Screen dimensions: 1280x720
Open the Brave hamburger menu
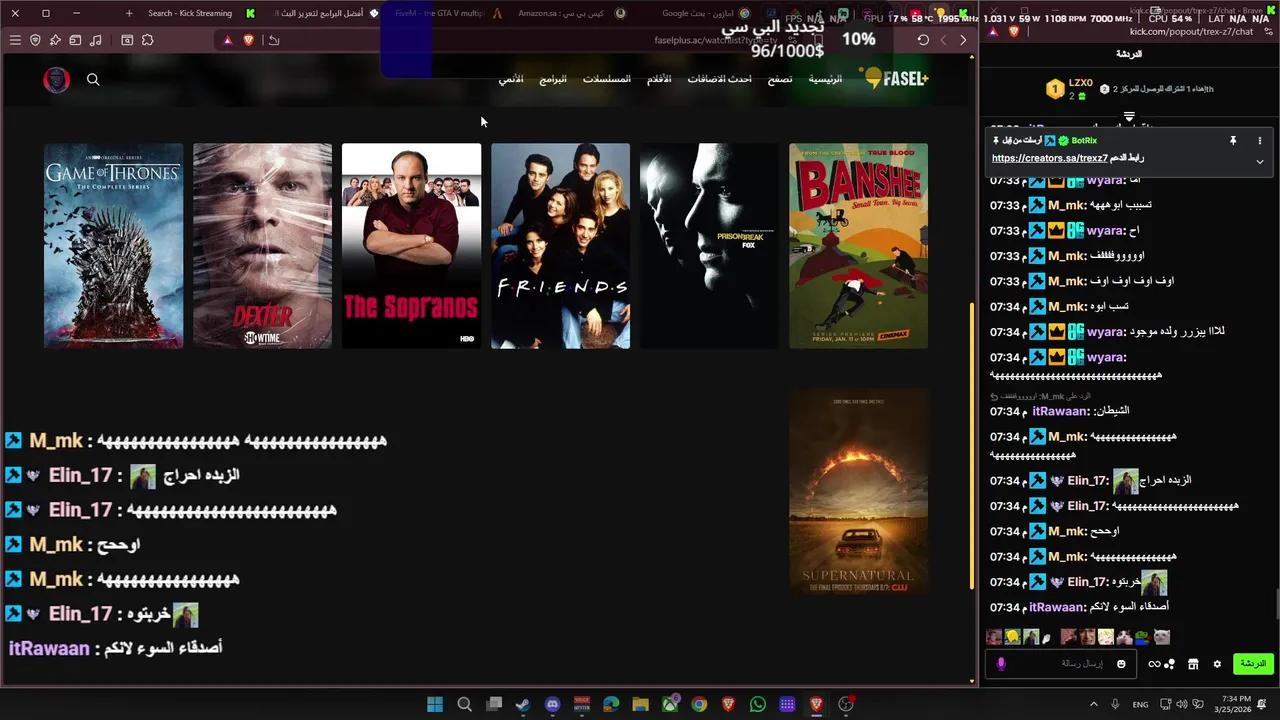15,40
